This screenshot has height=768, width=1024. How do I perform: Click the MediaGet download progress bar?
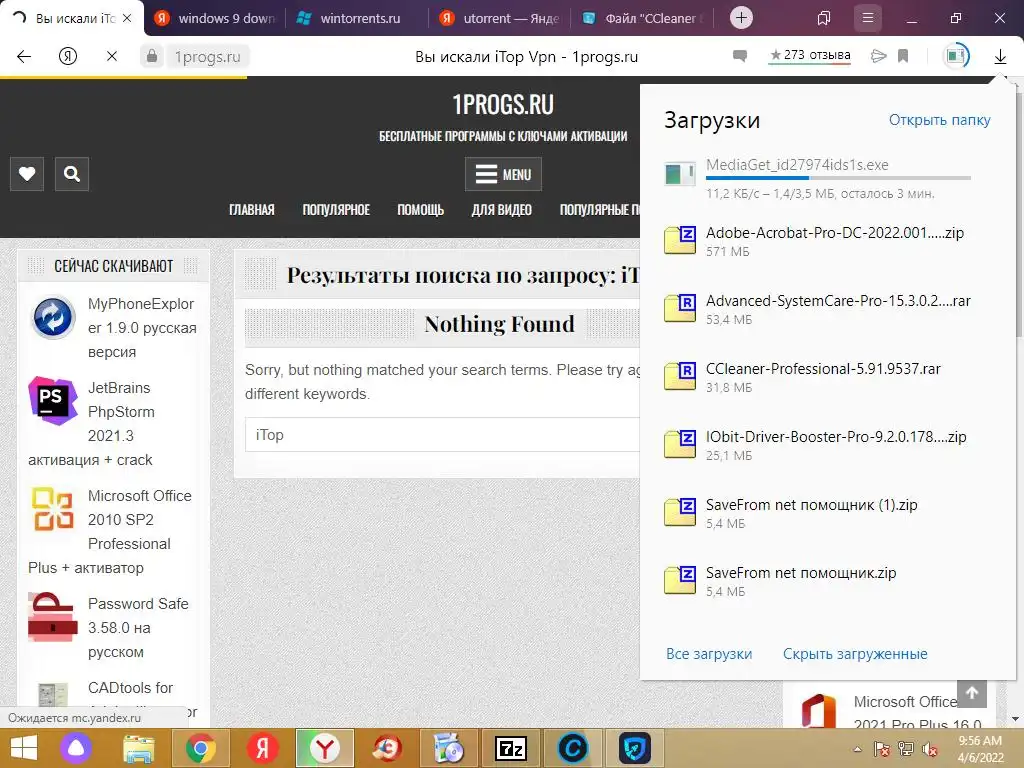click(x=838, y=178)
